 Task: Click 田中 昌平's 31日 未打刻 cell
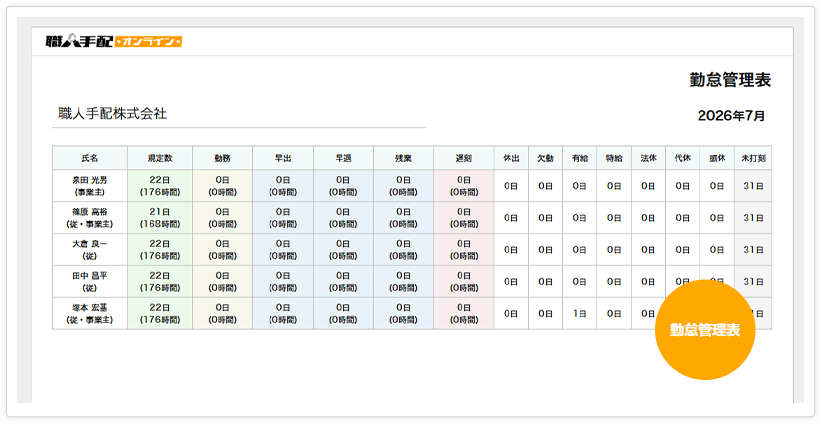coord(753,281)
